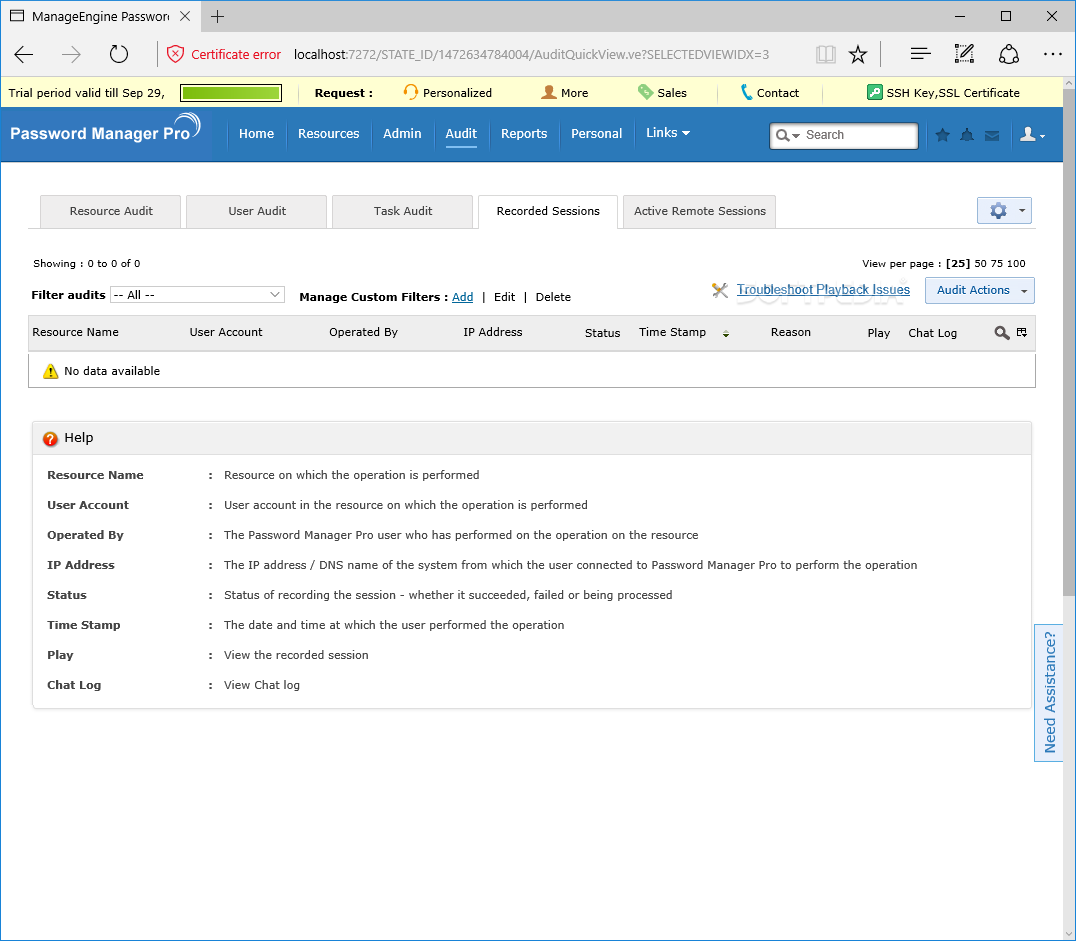Click the Password Manager Pro logo
This screenshot has height=941, width=1076.
click(x=105, y=130)
